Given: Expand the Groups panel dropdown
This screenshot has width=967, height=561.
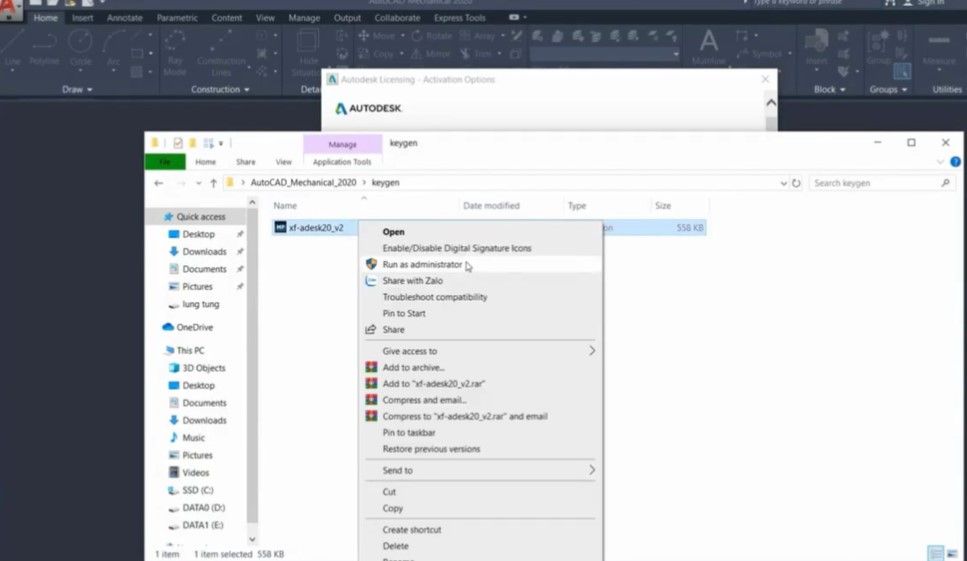Looking at the screenshot, I should (889, 89).
